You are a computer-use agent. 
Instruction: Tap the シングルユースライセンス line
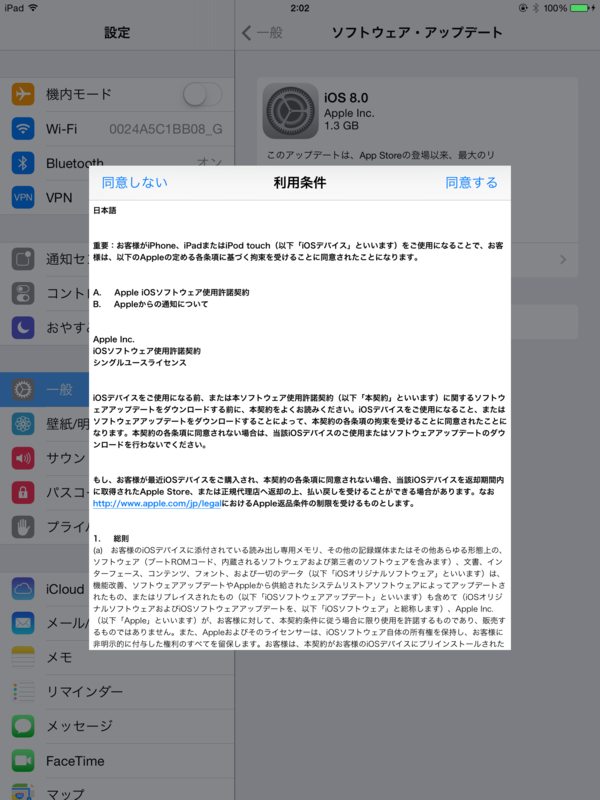[x=140, y=363]
